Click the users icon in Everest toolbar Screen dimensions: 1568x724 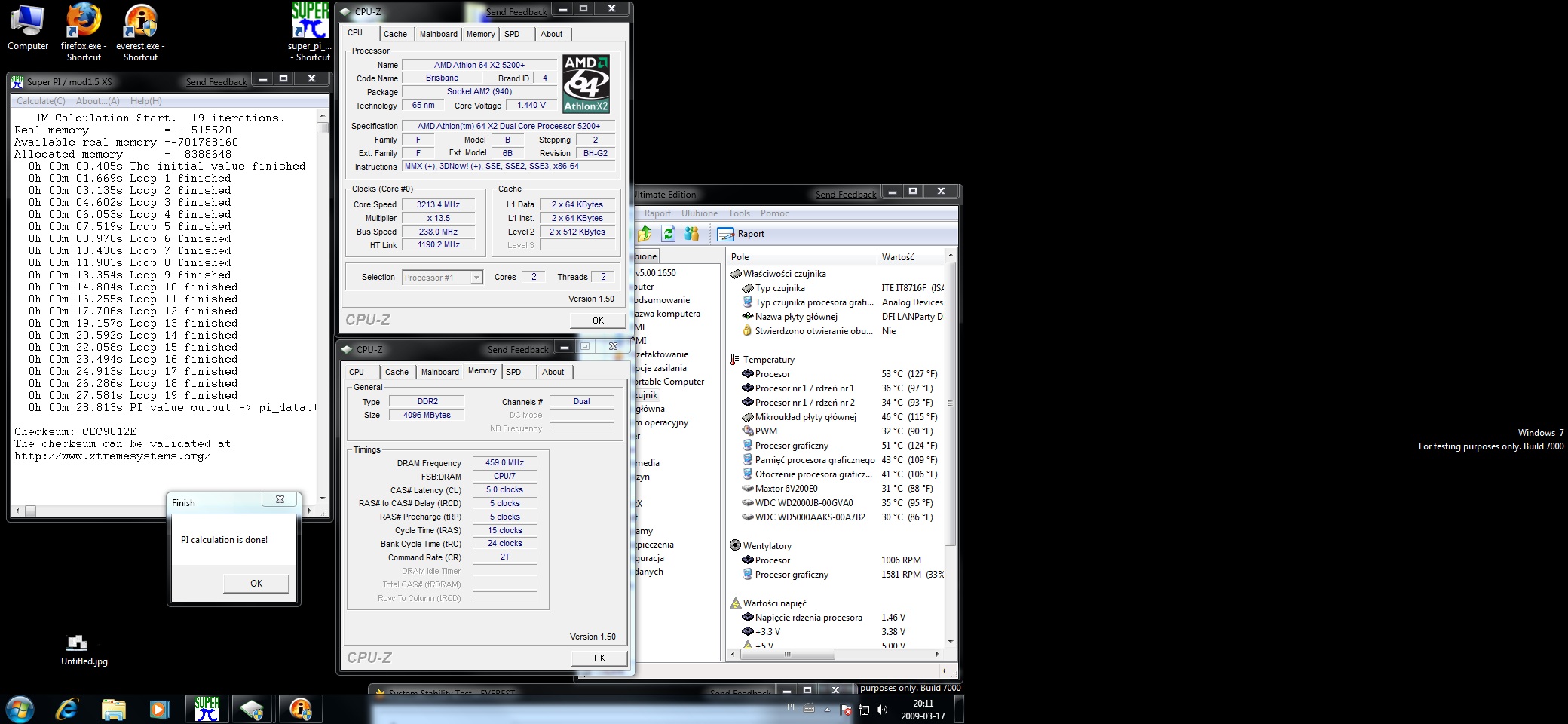pyautogui.click(x=691, y=234)
